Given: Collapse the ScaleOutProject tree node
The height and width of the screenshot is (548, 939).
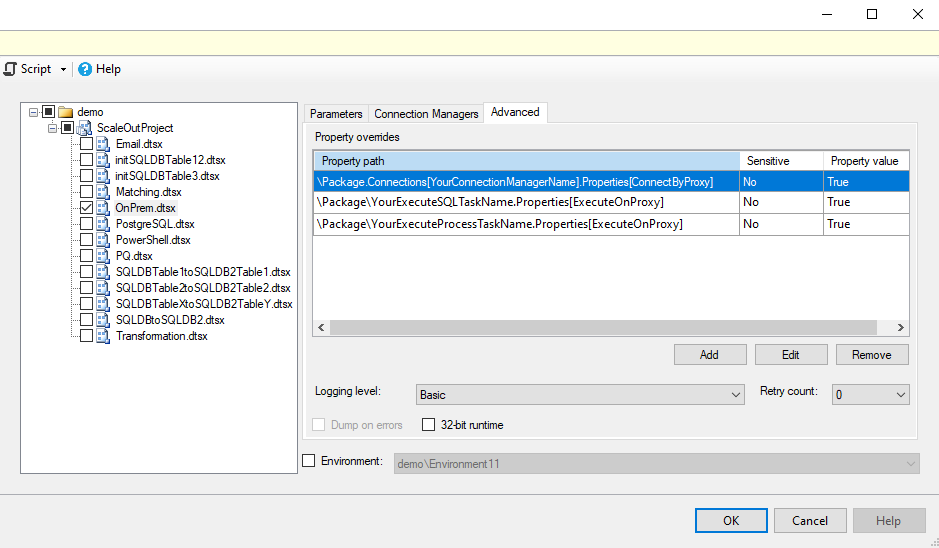Looking at the screenshot, I should click(x=53, y=128).
